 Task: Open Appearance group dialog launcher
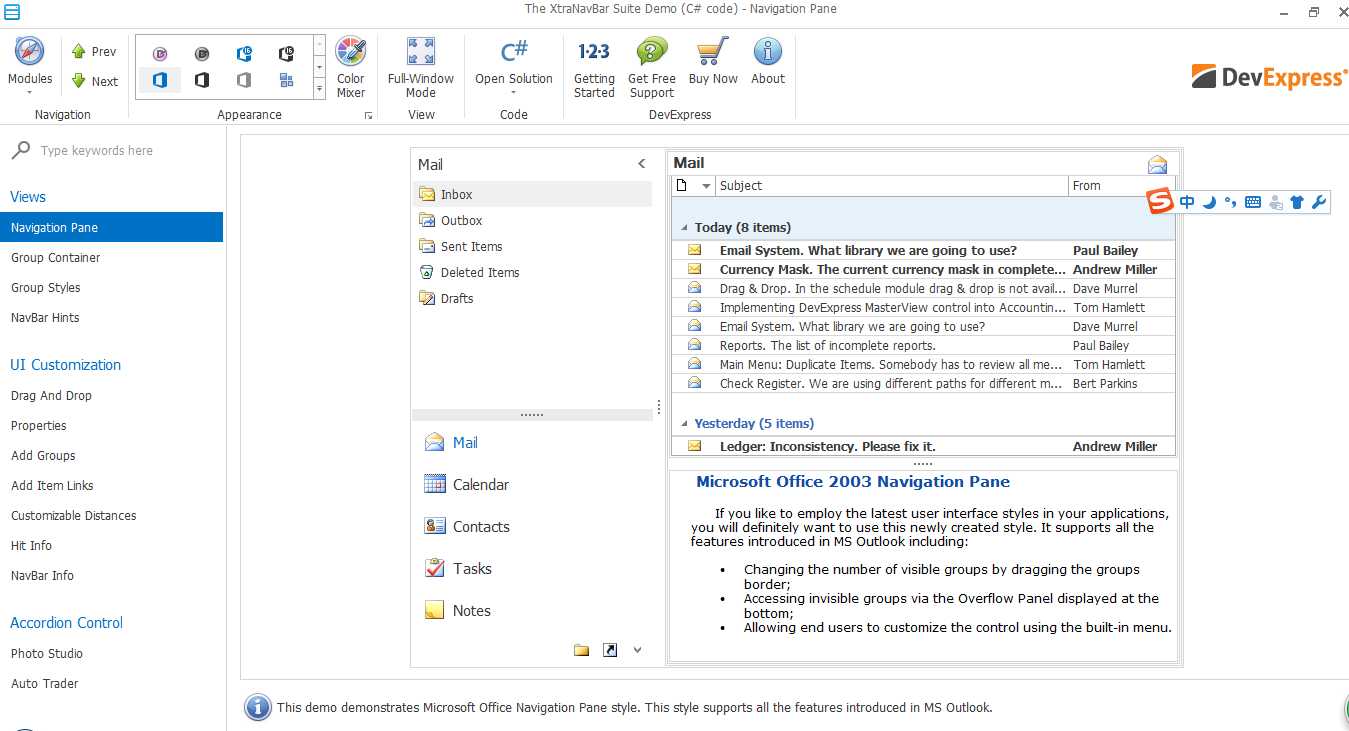(368, 116)
